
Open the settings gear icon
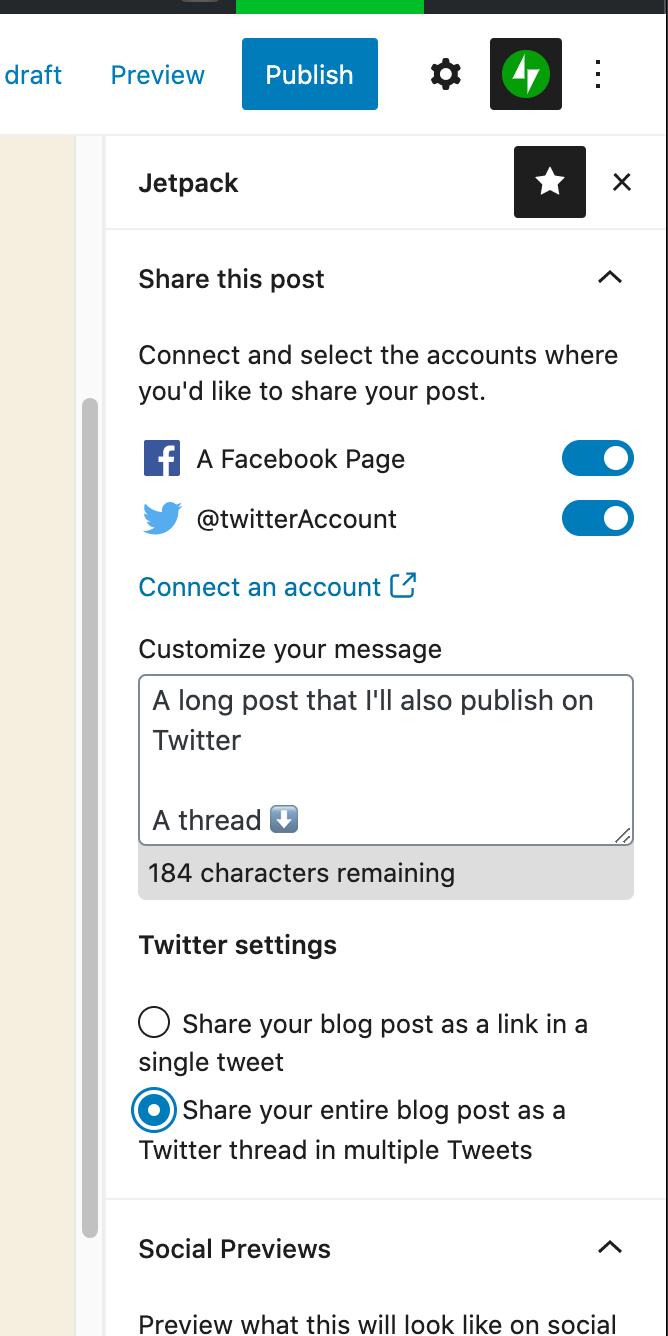pyautogui.click(x=445, y=74)
